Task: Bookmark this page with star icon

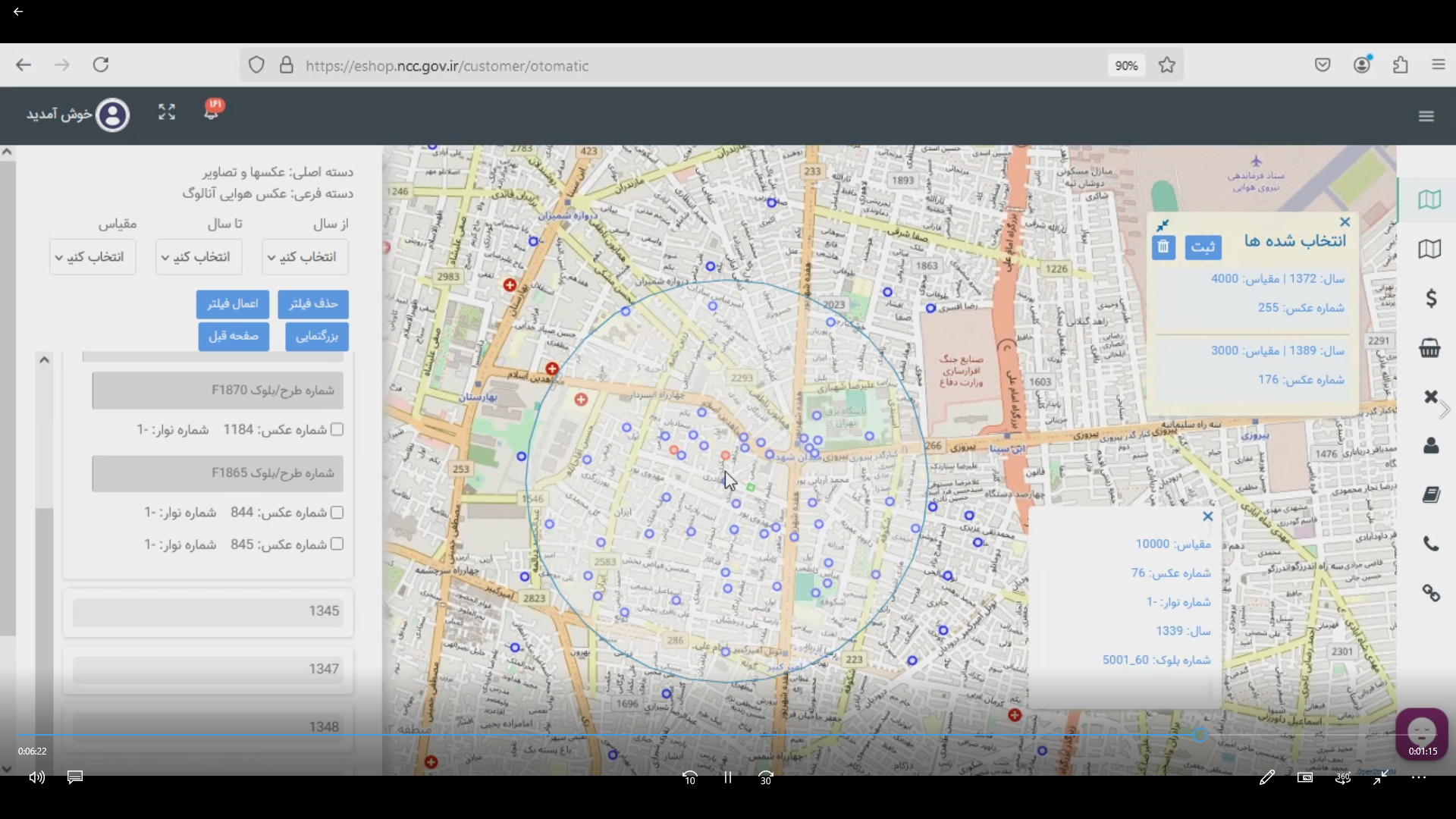Action: pos(1167,65)
